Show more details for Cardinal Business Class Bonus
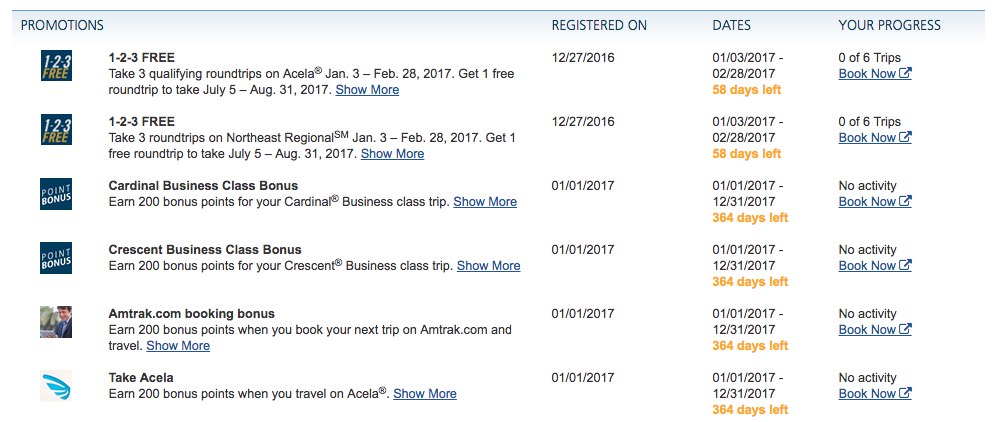992x422 pixels. 485,202
